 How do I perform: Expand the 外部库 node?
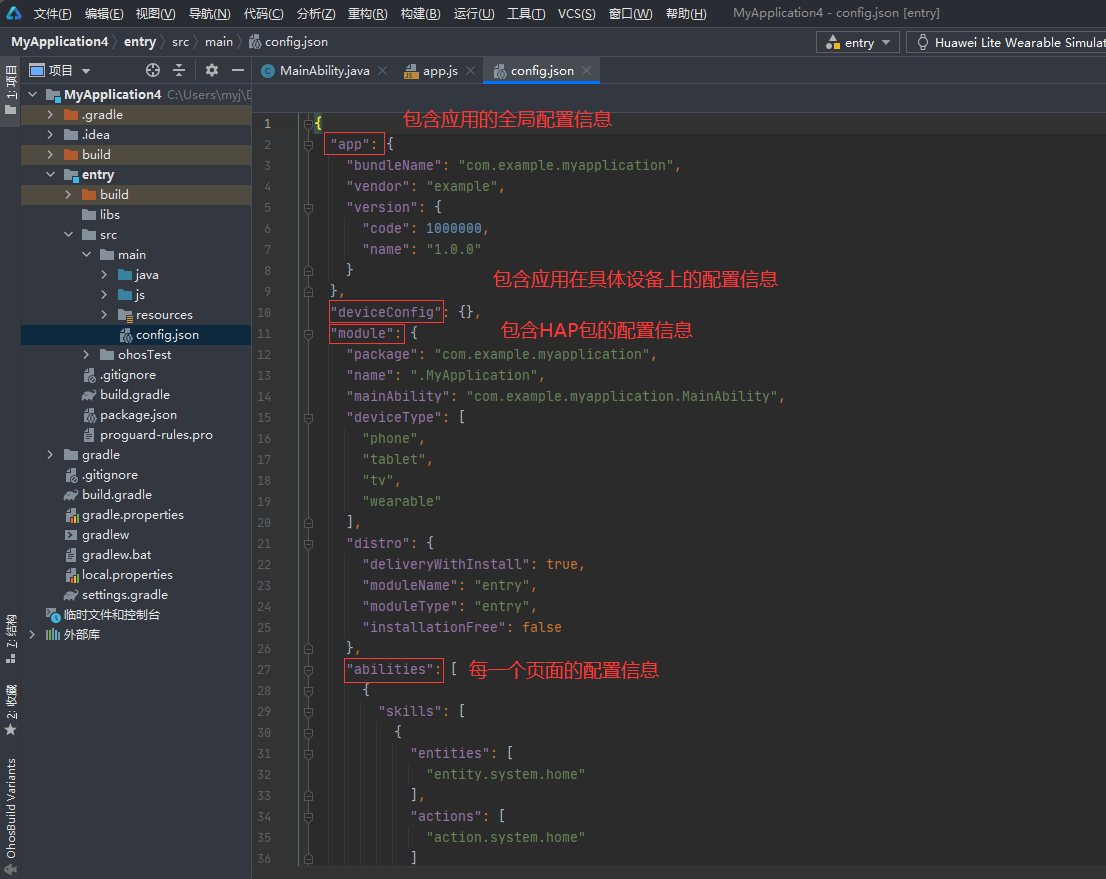[32, 634]
